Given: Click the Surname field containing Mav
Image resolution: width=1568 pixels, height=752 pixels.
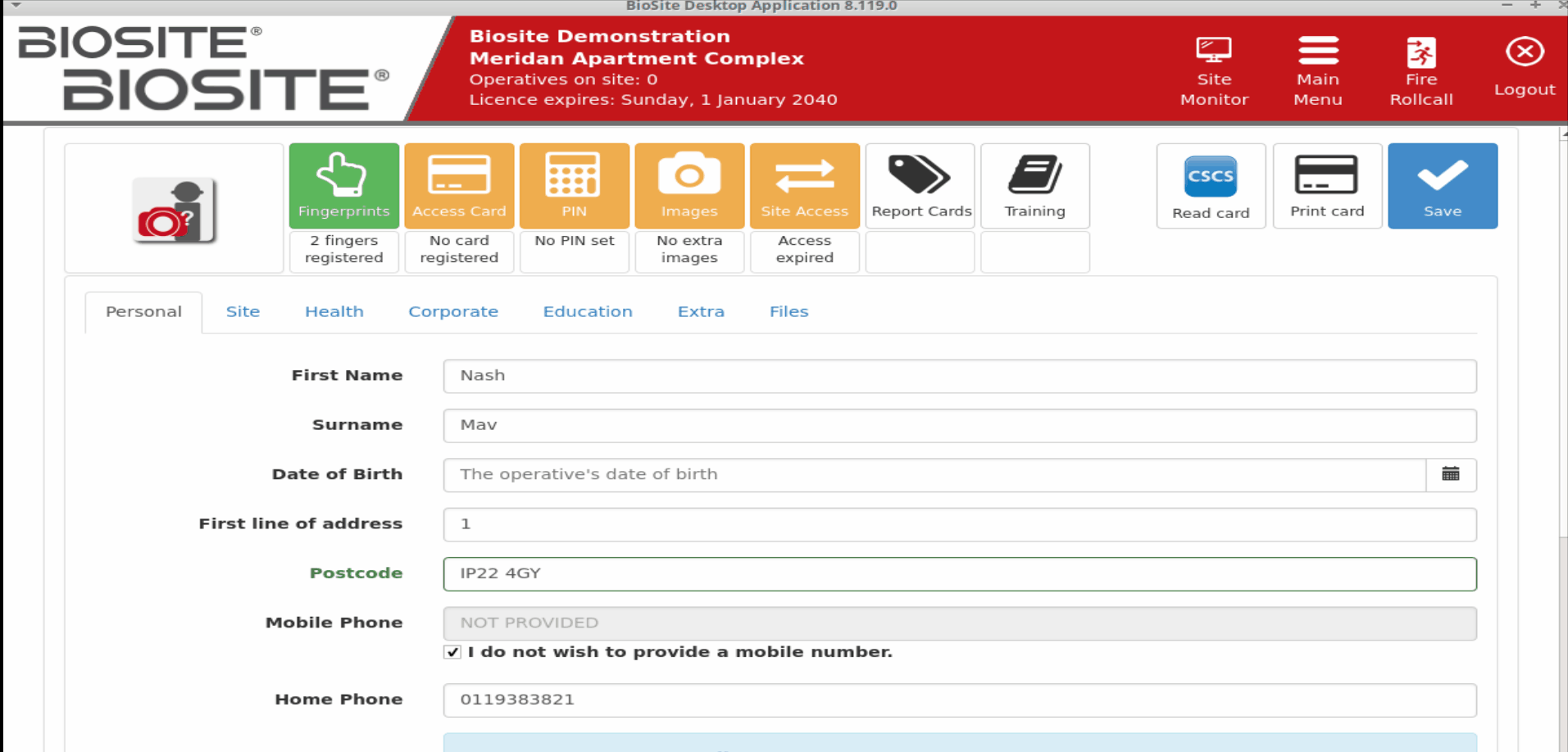Looking at the screenshot, I should [960, 425].
